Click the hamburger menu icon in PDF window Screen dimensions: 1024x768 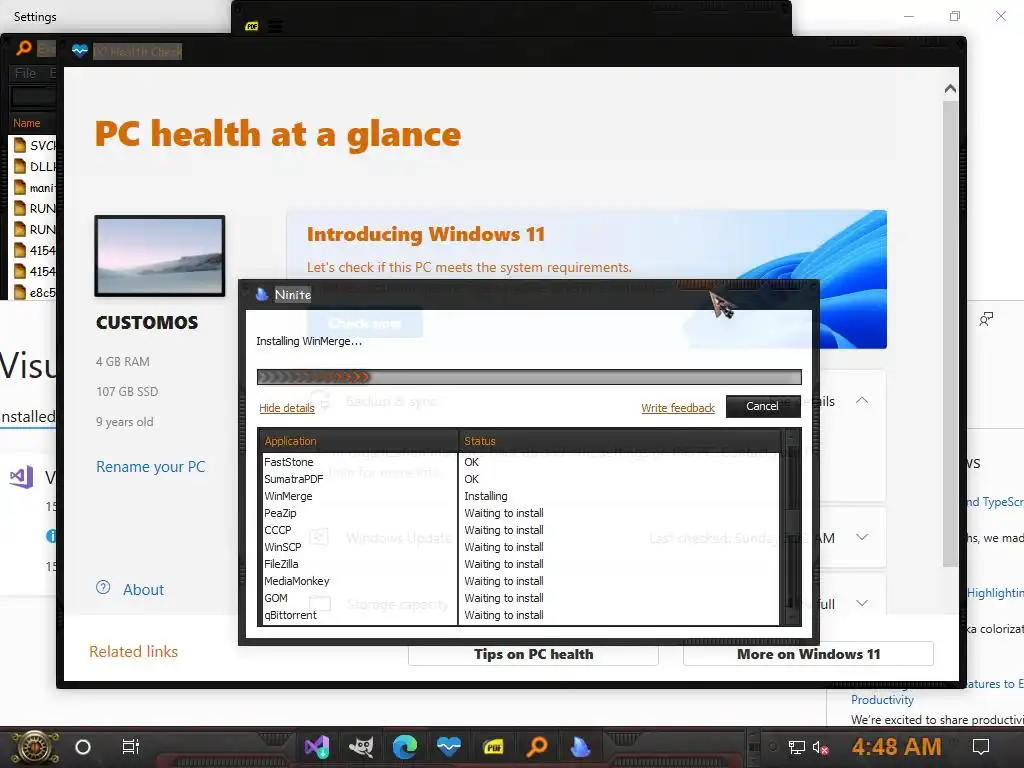276,27
